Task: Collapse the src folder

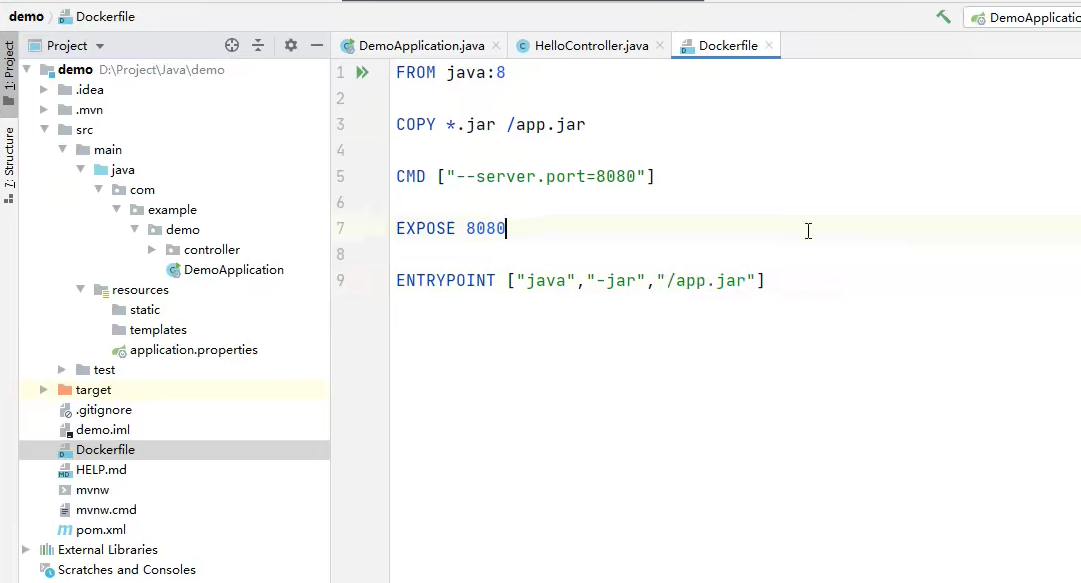Action: 45,129
